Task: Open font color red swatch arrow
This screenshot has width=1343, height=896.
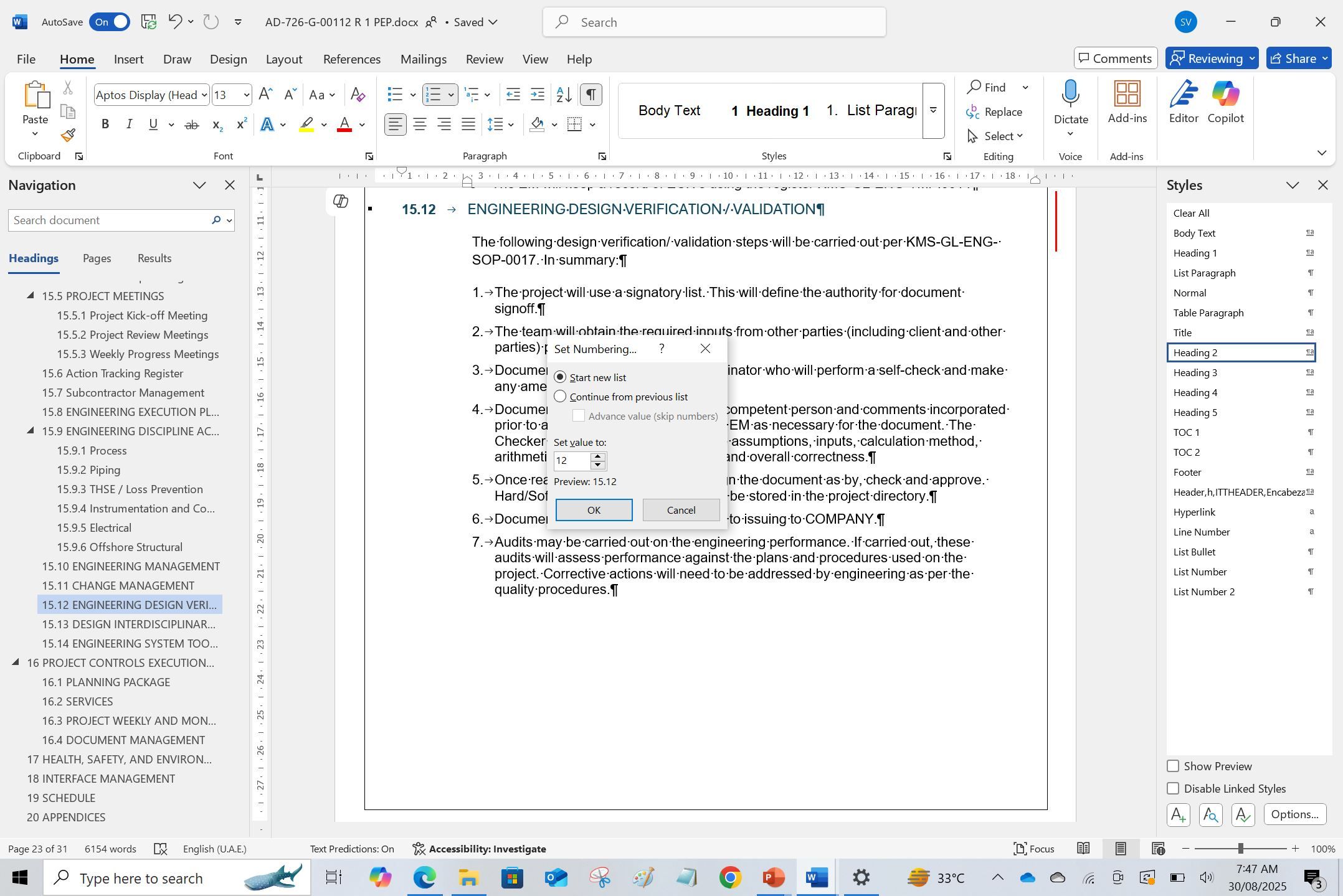Action: (362, 125)
